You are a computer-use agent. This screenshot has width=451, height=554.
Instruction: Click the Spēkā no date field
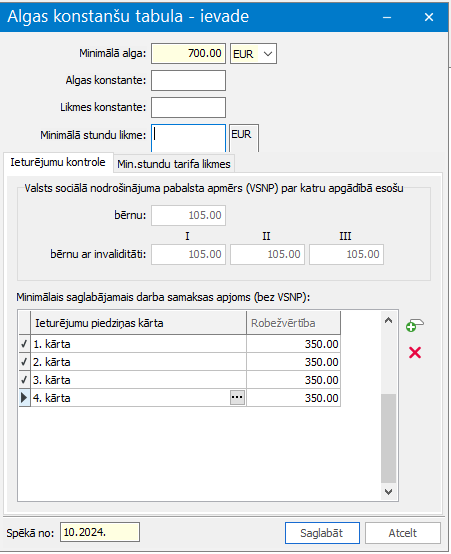click(x=100, y=532)
